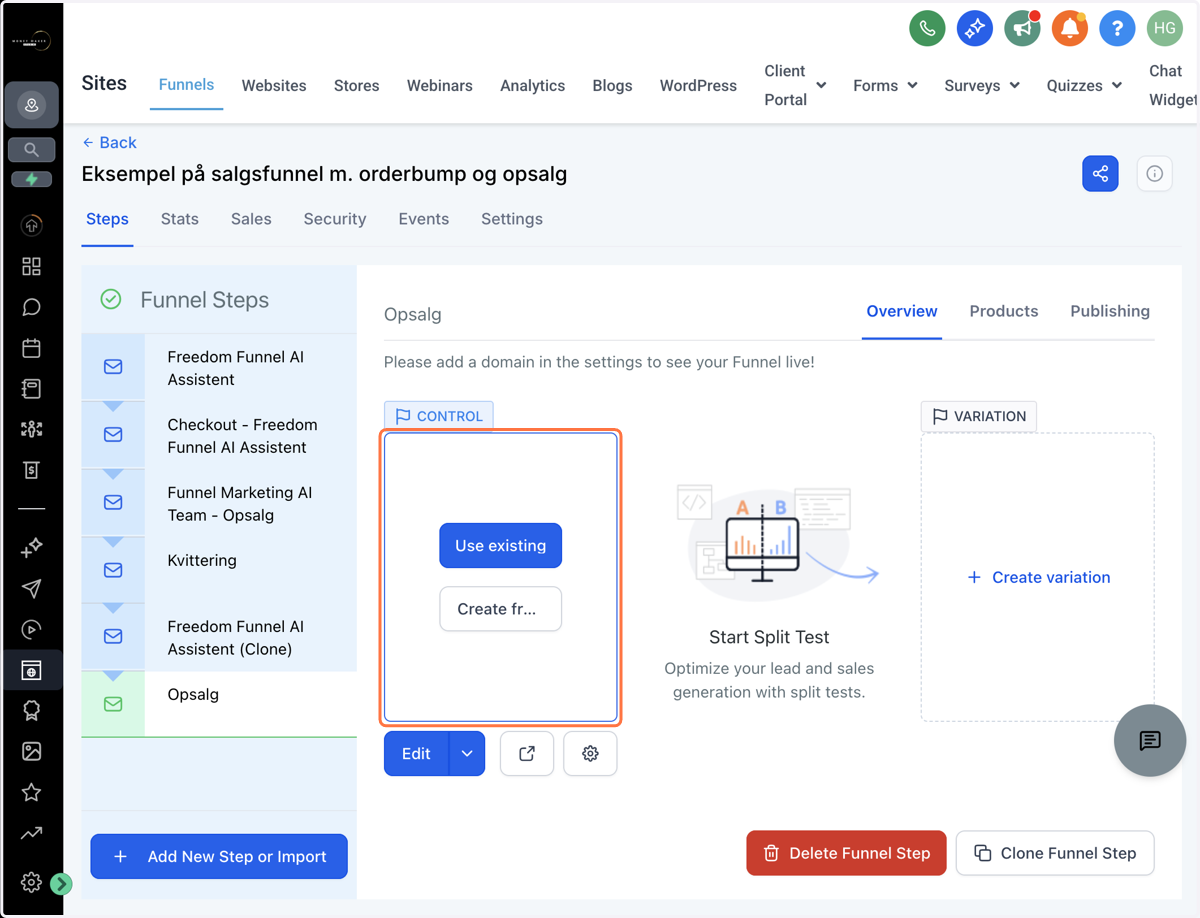Viewport: 1200px width, 918px height.
Task: Open the Conversations chat bubble icon in sidebar
Action: tap(31, 307)
